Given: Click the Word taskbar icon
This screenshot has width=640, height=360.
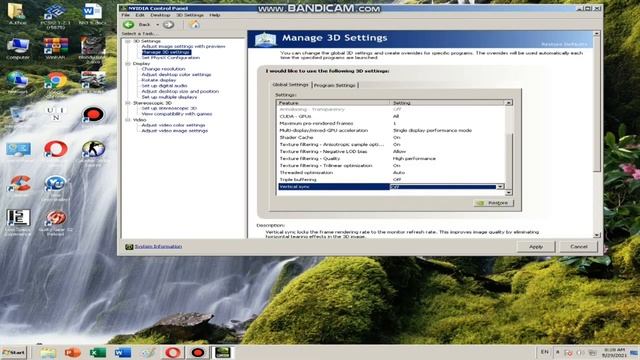Looking at the screenshot, I should tap(123, 352).
